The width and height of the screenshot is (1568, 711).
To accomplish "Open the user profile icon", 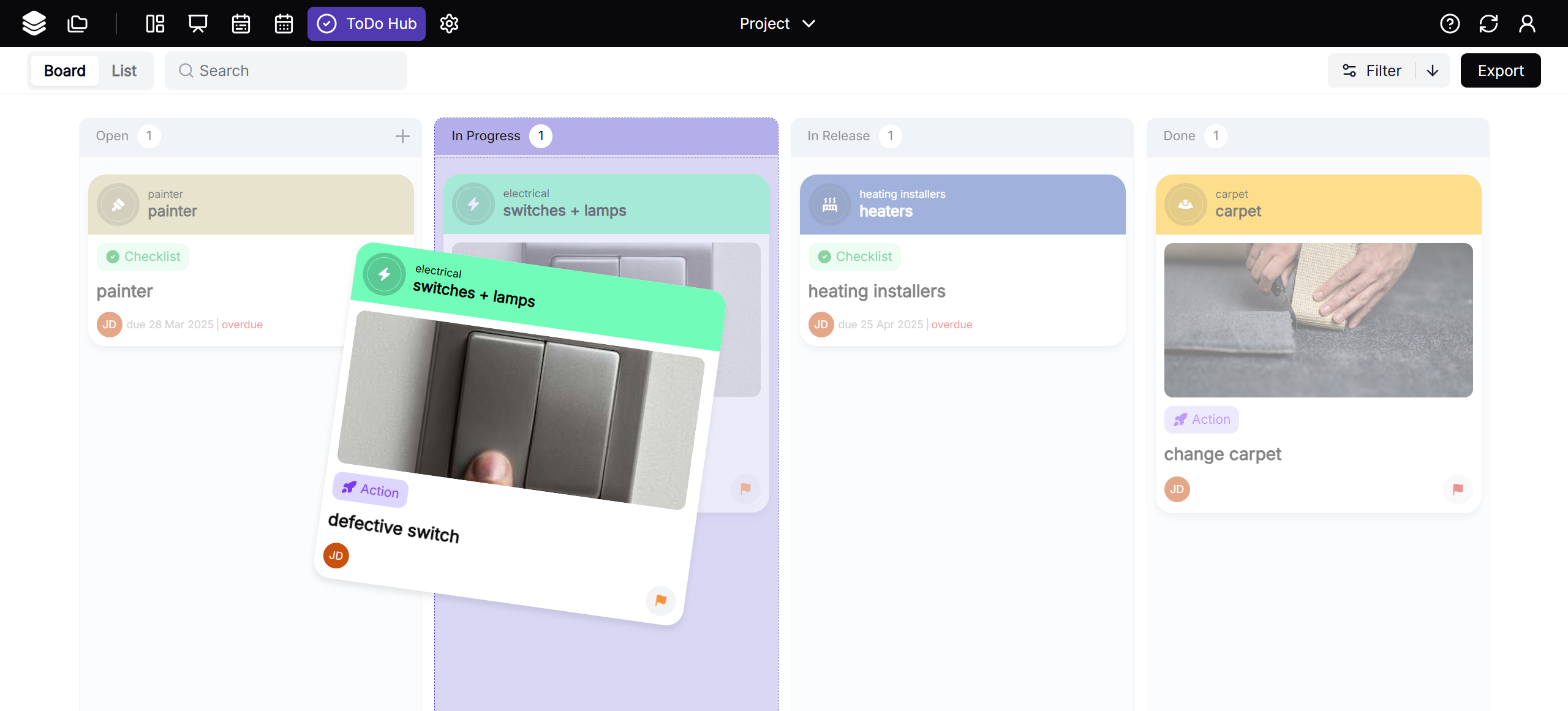I will tap(1527, 23).
